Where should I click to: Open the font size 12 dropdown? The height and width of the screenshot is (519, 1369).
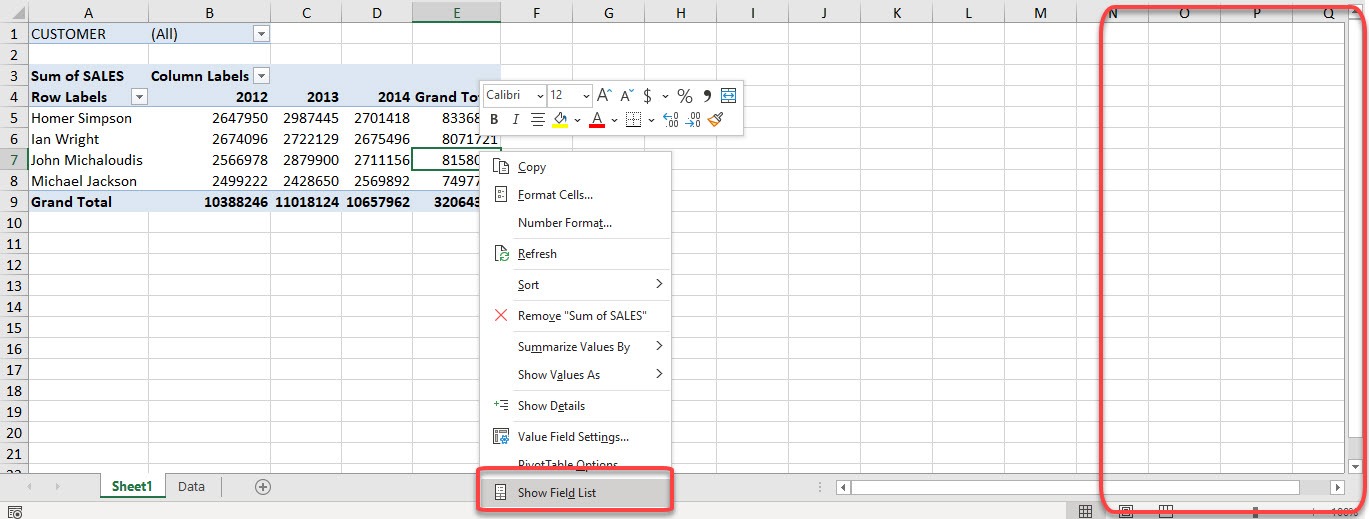[586, 96]
